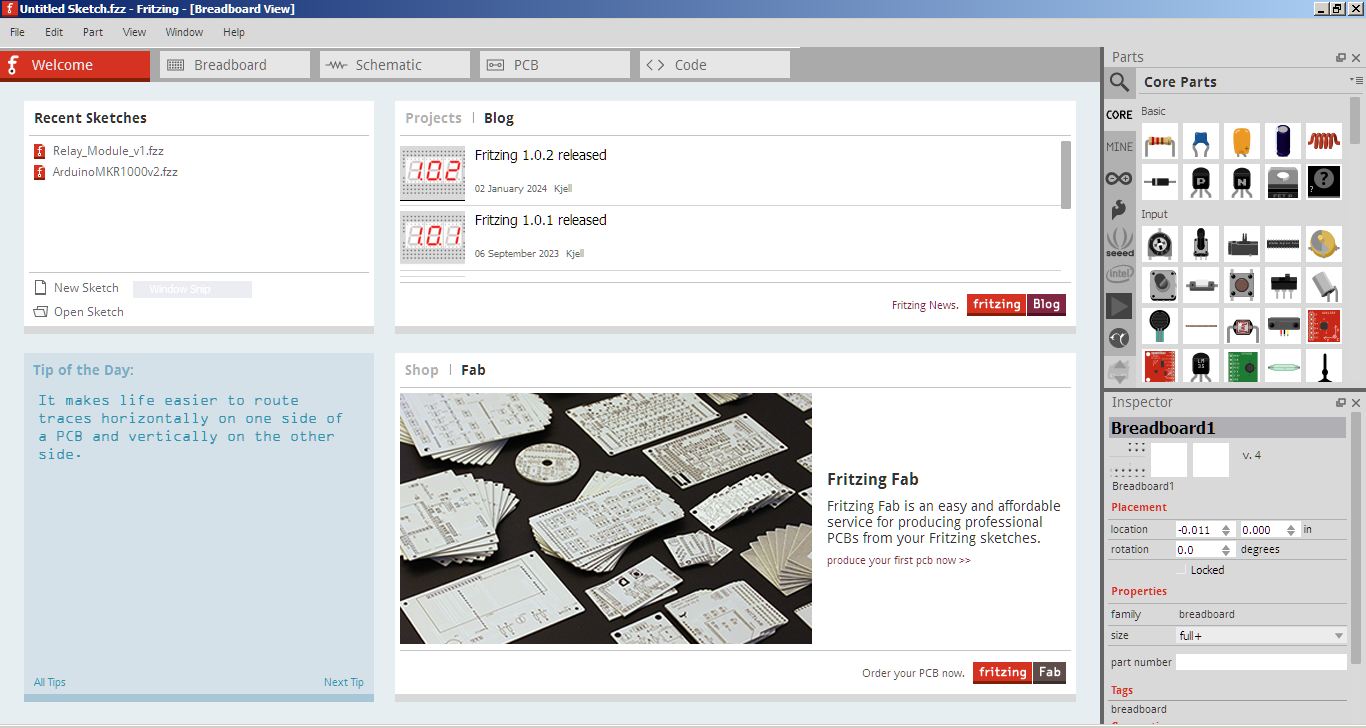Viewport: 1366px width, 728px height.
Task: Open the Core Parts bin options menu
Action: point(1355,80)
